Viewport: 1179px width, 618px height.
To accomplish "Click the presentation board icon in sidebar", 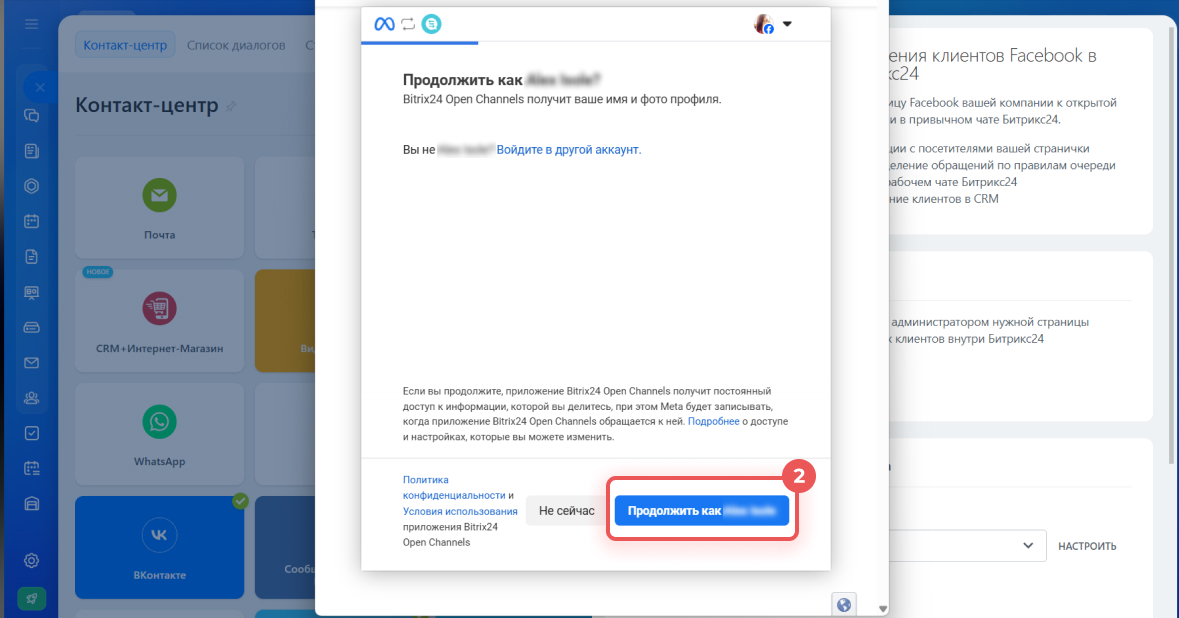I will tap(32, 292).
